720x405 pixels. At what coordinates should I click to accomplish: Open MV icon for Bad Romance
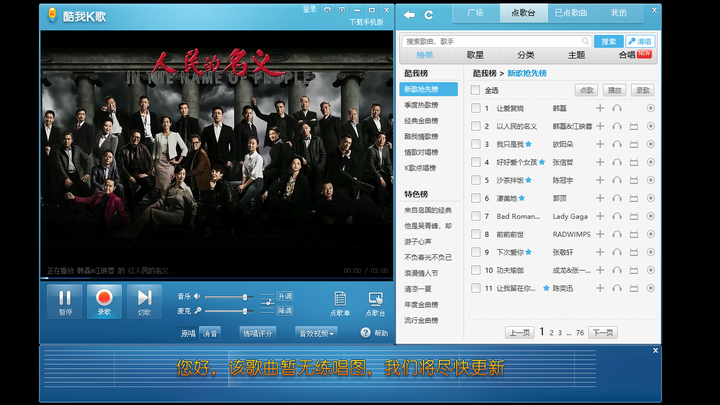[x=634, y=216]
